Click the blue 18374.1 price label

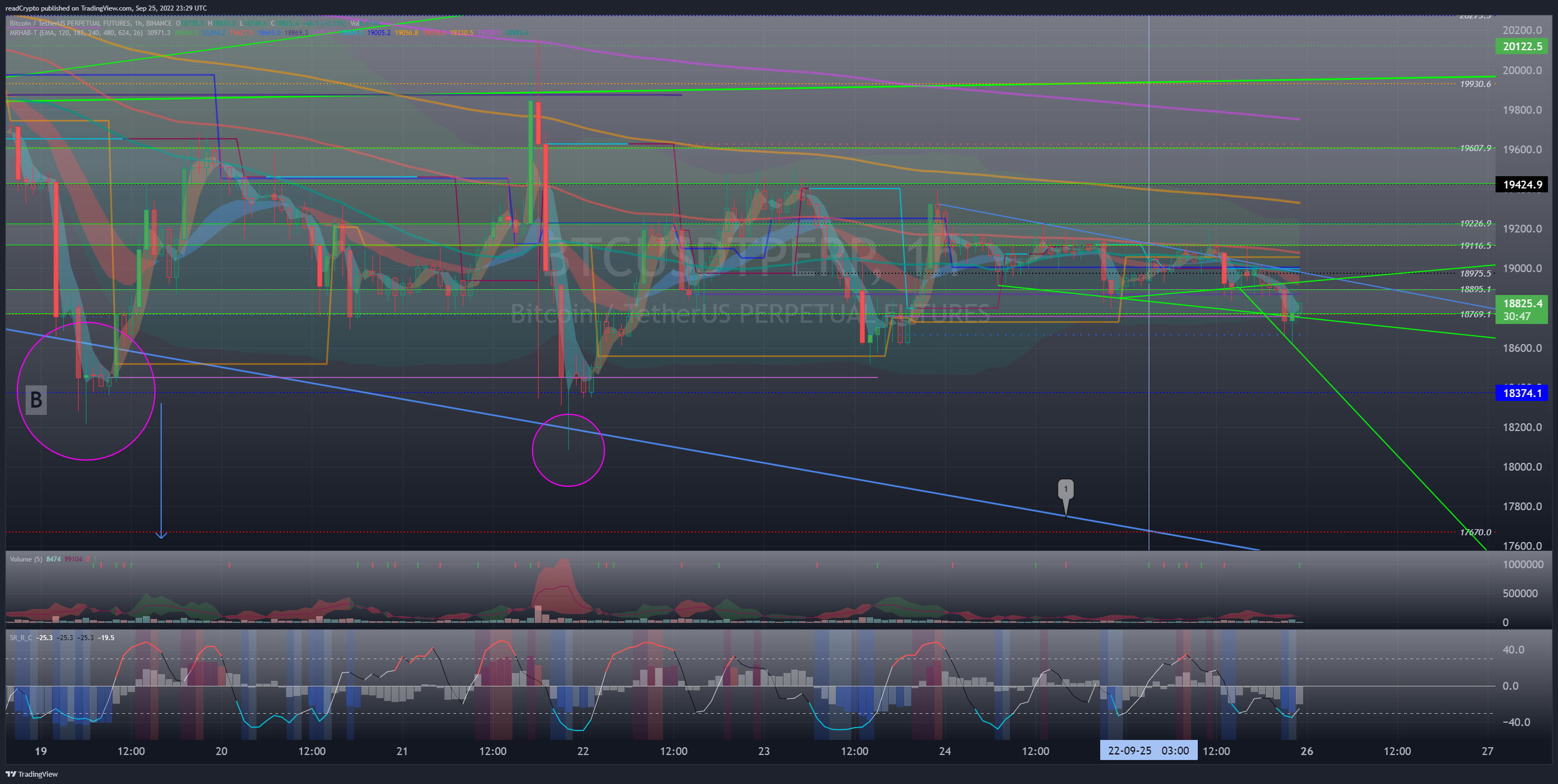(x=1522, y=393)
